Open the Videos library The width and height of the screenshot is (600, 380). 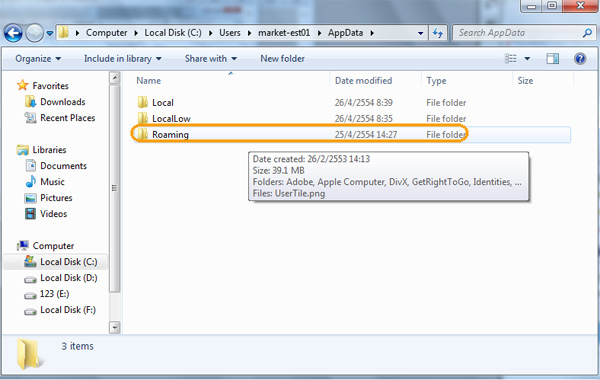pyautogui.click(x=54, y=214)
